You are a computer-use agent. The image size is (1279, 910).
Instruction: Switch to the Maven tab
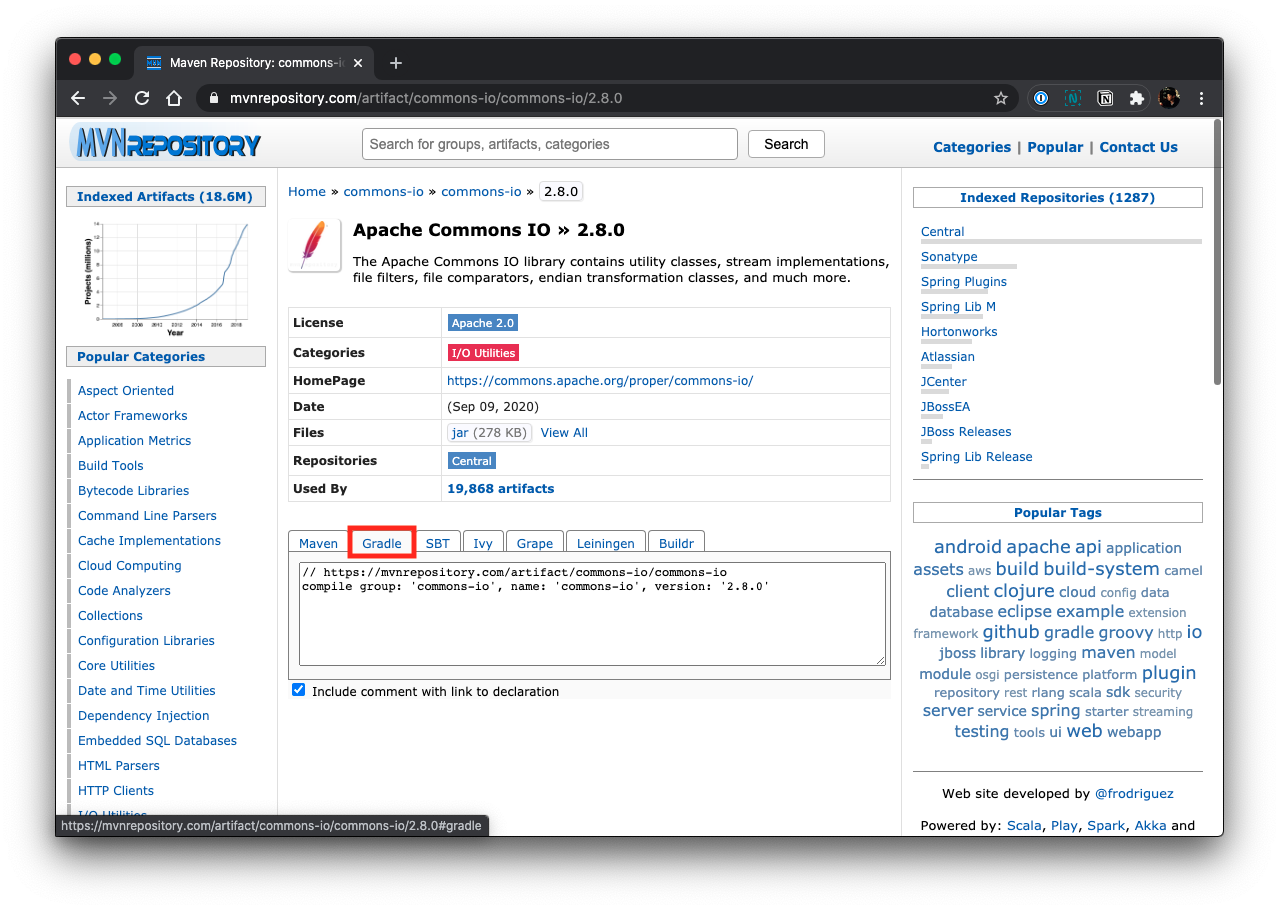[x=318, y=543]
